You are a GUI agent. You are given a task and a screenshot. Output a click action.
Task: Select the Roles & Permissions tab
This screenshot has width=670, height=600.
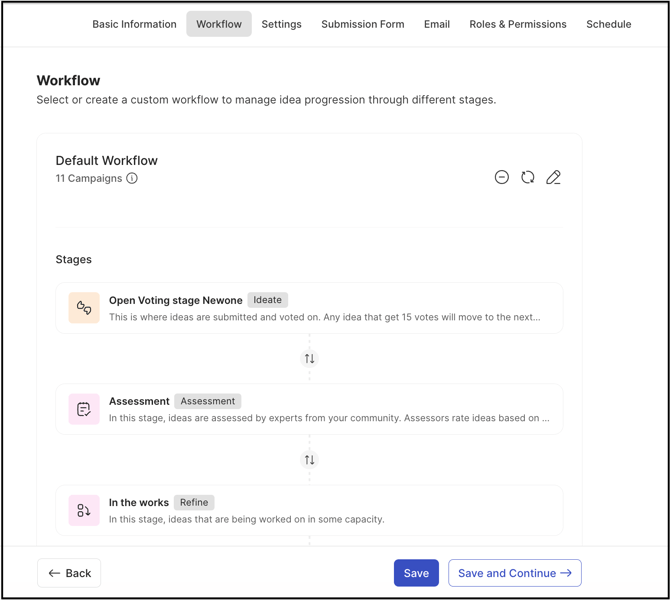click(x=517, y=24)
